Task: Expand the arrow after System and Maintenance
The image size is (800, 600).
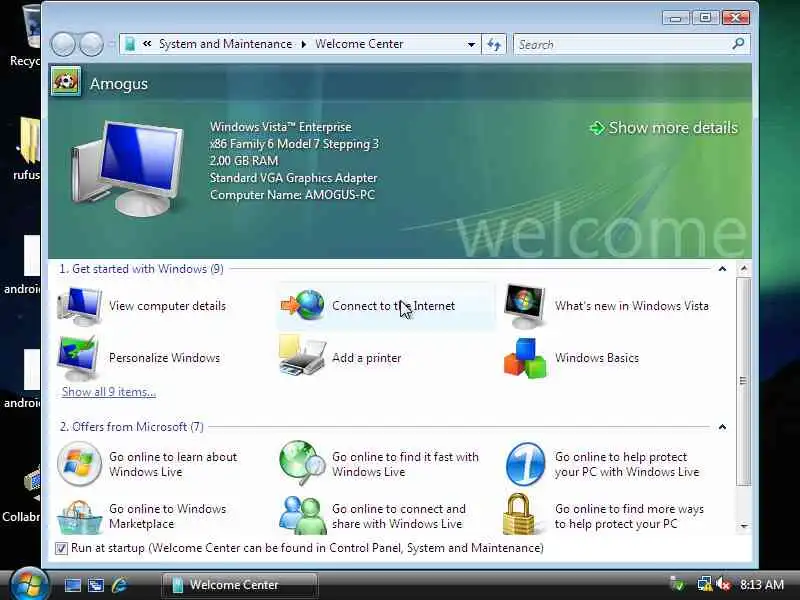Action: pyautogui.click(x=304, y=44)
